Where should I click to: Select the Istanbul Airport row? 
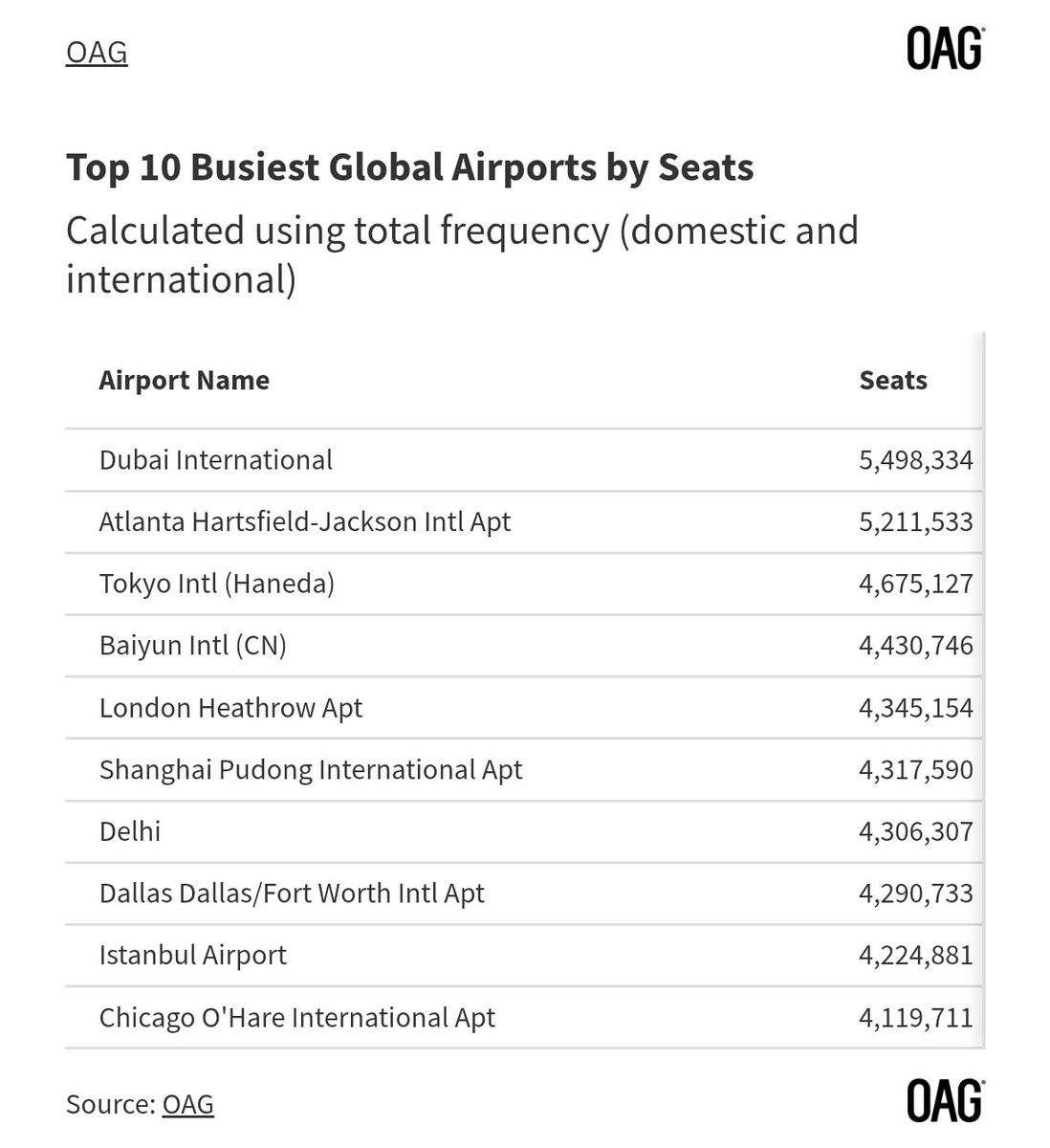(193, 955)
